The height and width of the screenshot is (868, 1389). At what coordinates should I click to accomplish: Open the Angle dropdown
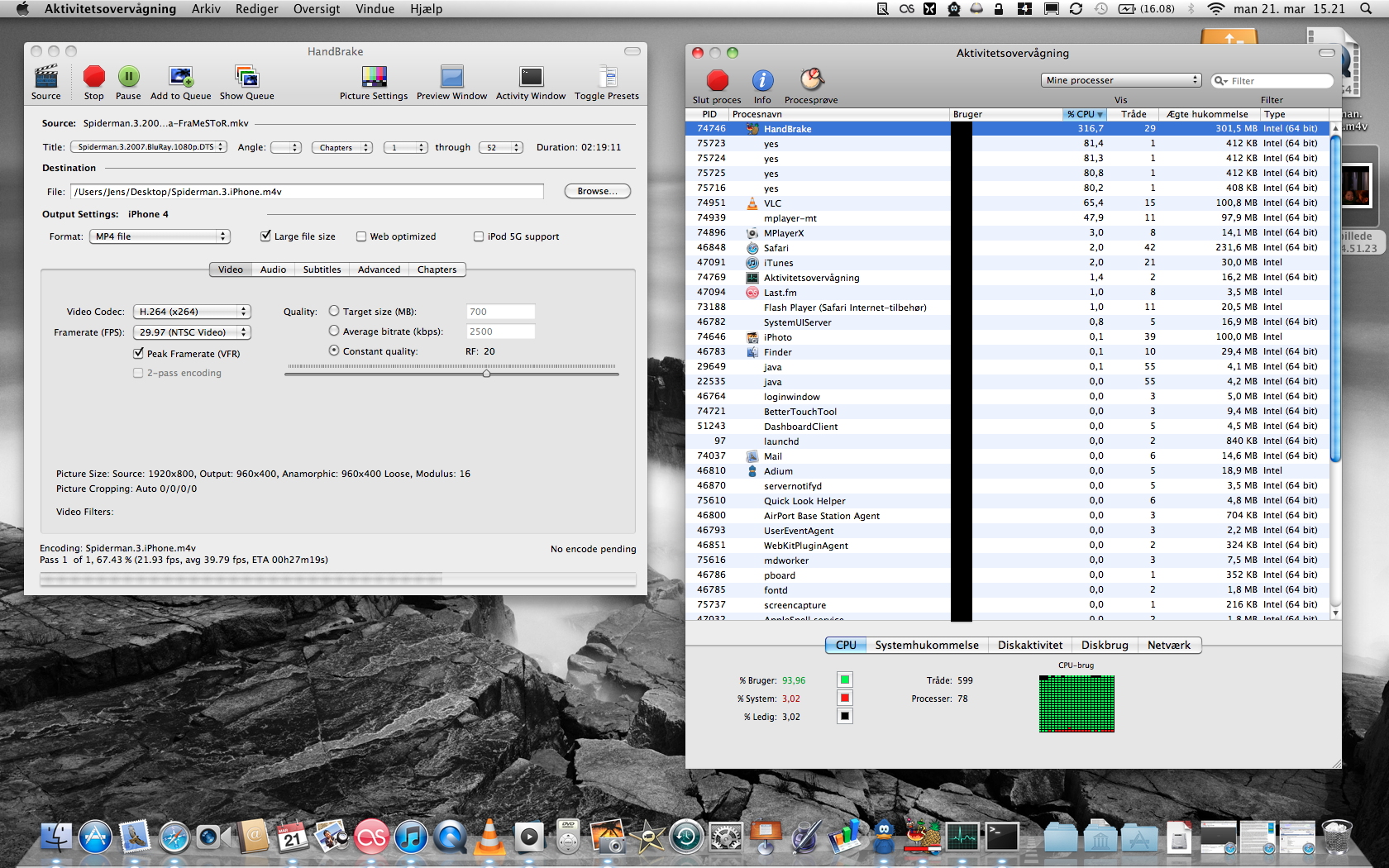tap(286, 147)
